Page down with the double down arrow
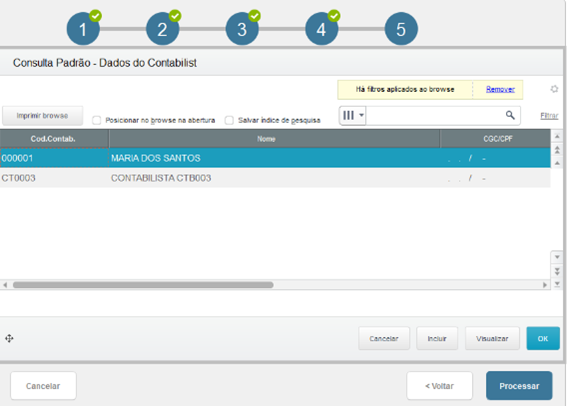The height and width of the screenshot is (406, 567). (x=557, y=271)
